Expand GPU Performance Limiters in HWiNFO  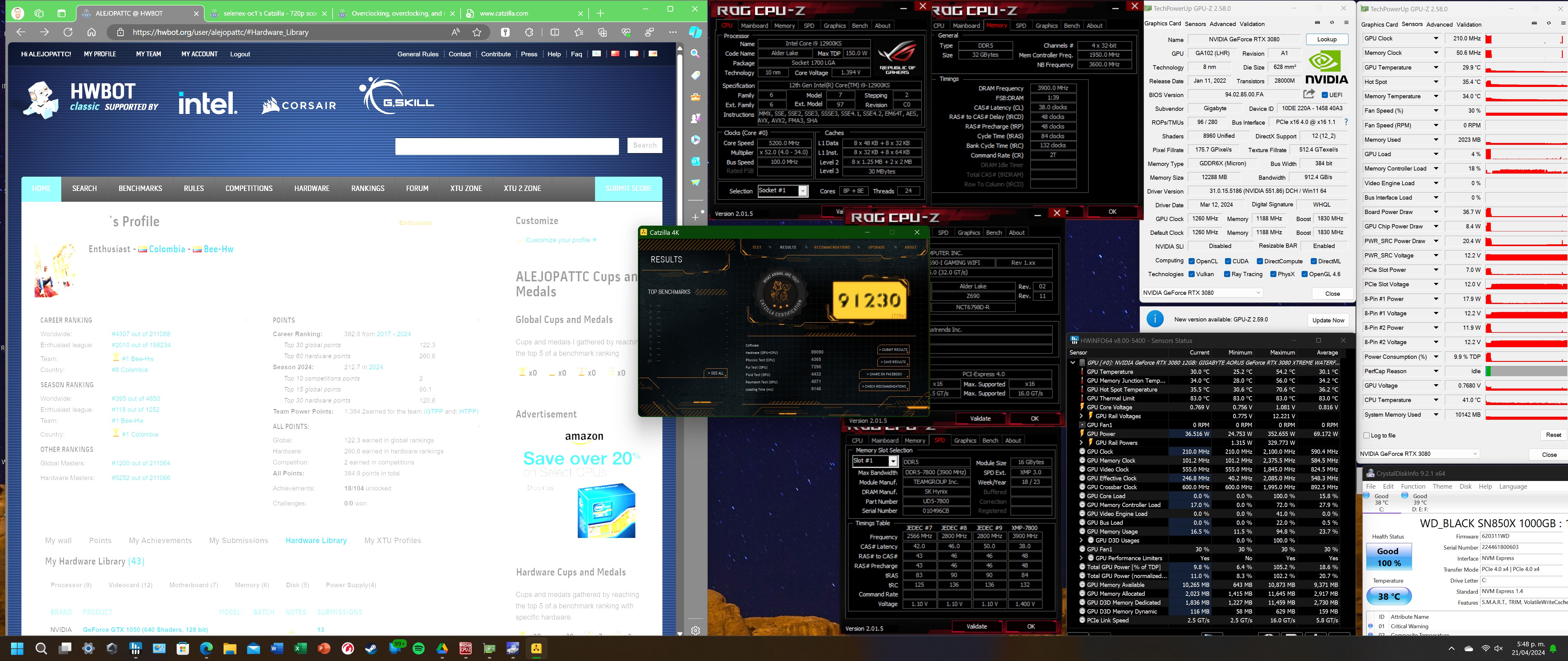1082,558
